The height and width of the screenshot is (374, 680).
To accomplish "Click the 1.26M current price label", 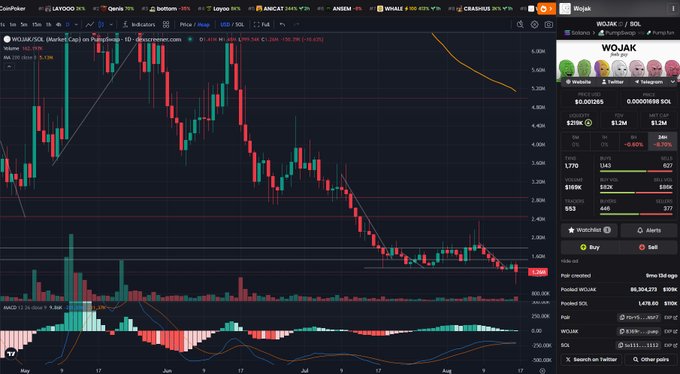I will pos(537,272).
